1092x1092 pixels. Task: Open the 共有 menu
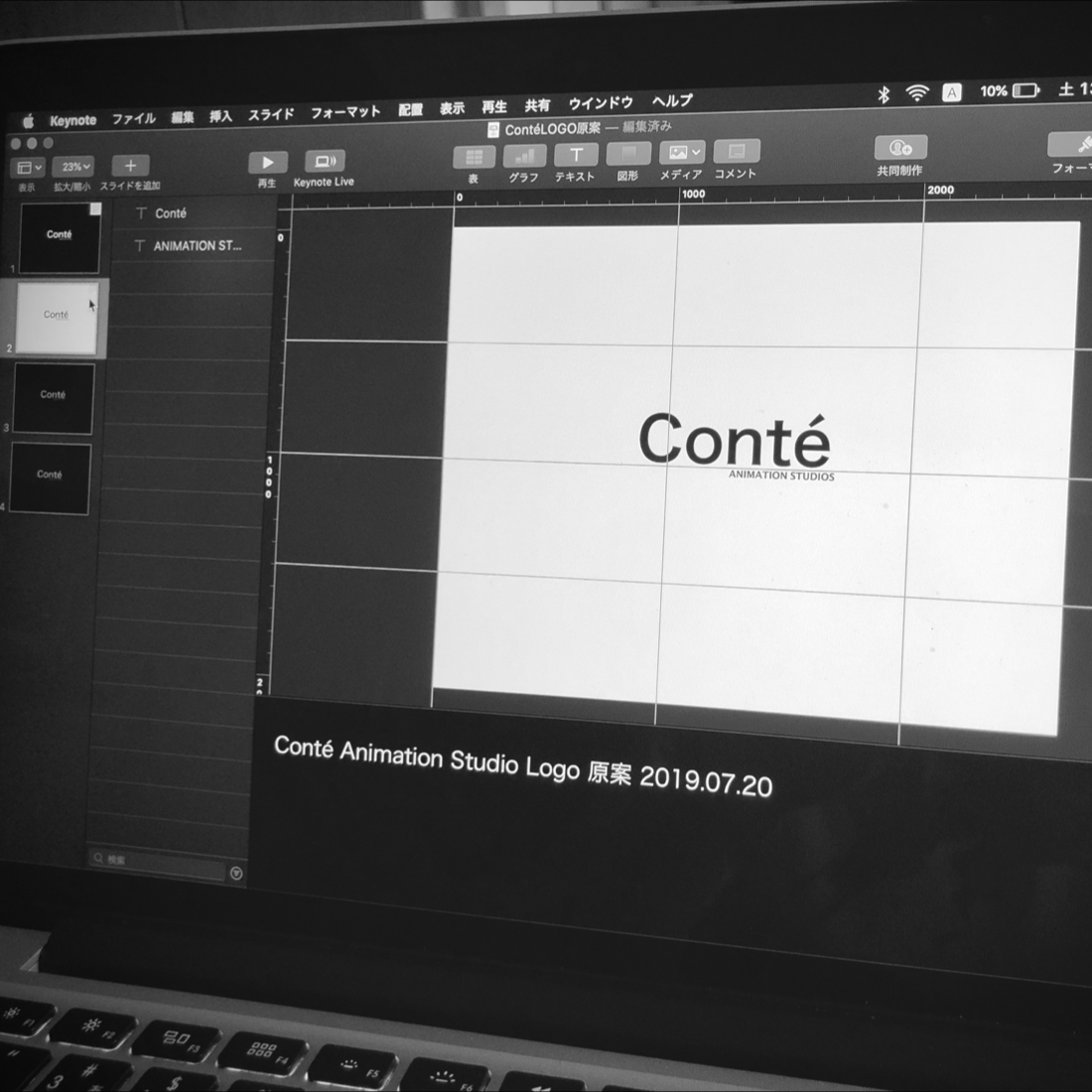coord(537,105)
